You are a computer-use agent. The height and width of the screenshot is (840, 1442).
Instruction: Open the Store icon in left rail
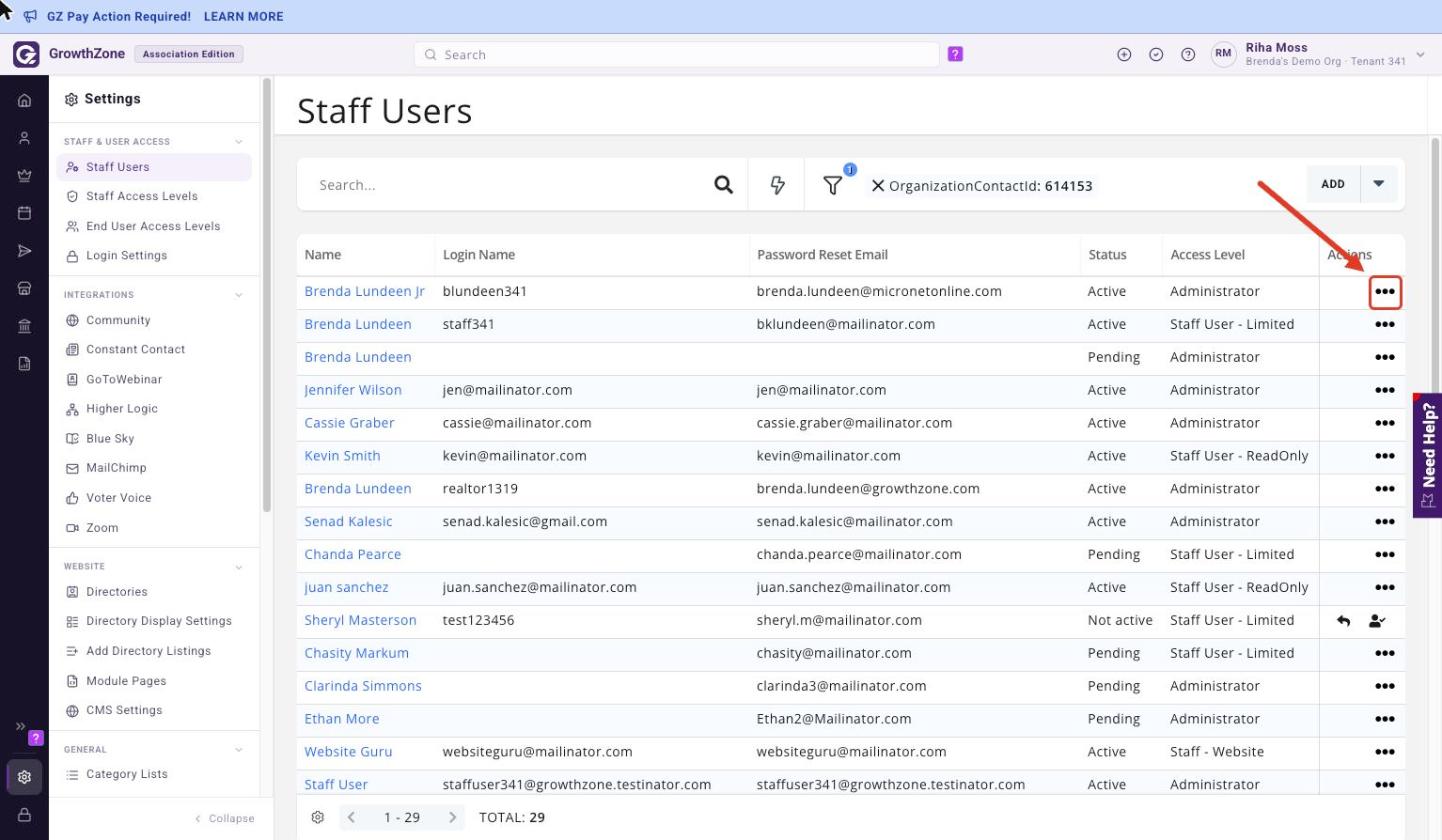point(25,288)
